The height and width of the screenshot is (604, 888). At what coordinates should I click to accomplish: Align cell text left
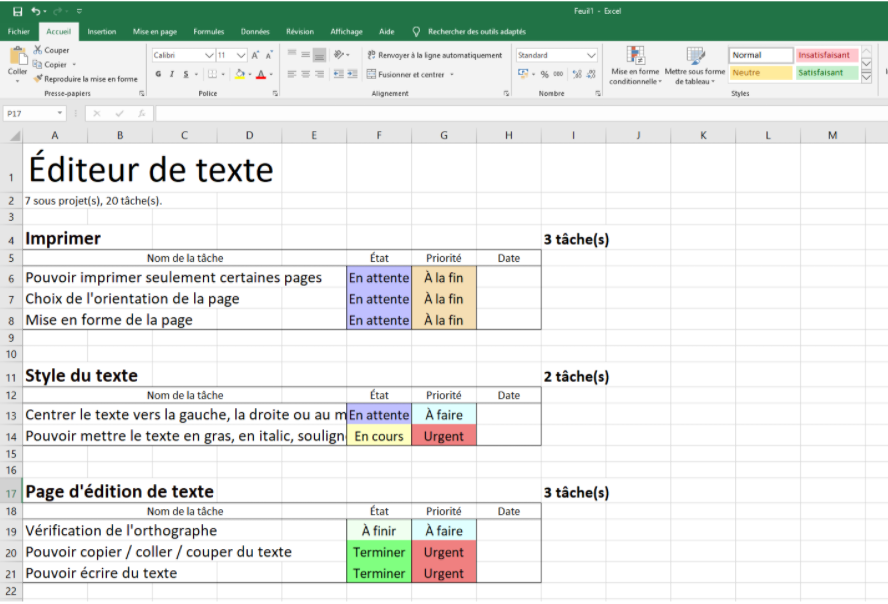292,74
